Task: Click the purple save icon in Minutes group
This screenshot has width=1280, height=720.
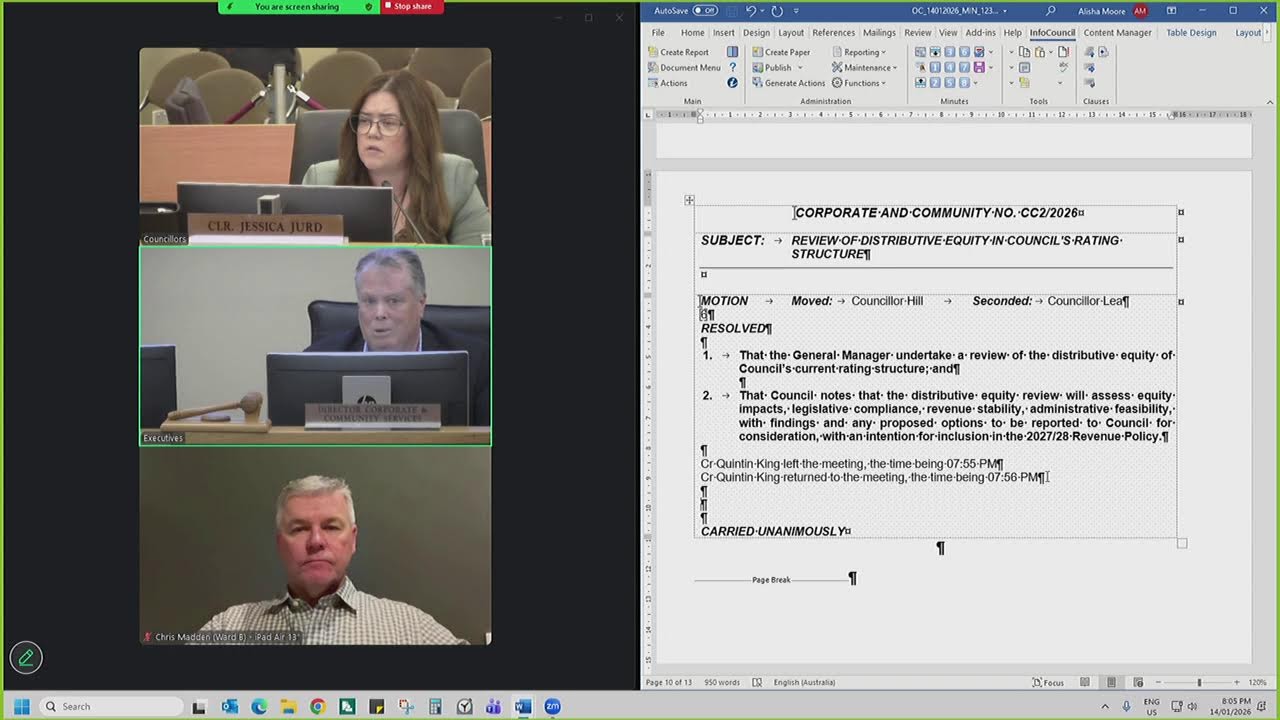Action: 979,68
